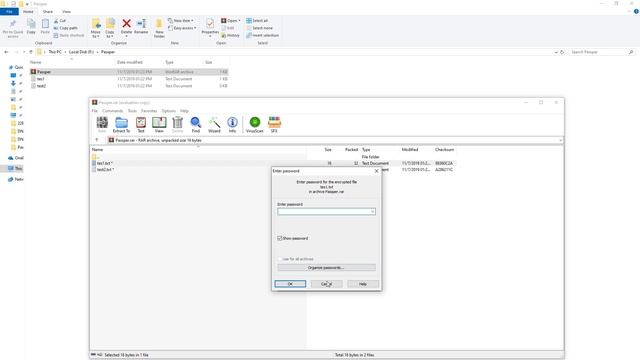Create a New folder from Explorer ribbon
640x360 pixels.
pos(159,28)
